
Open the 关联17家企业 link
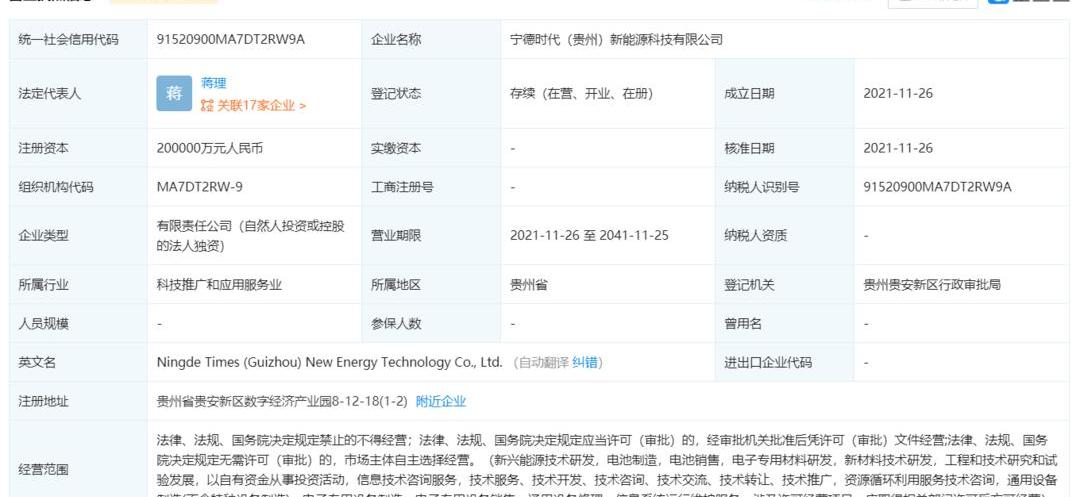(x=261, y=105)
